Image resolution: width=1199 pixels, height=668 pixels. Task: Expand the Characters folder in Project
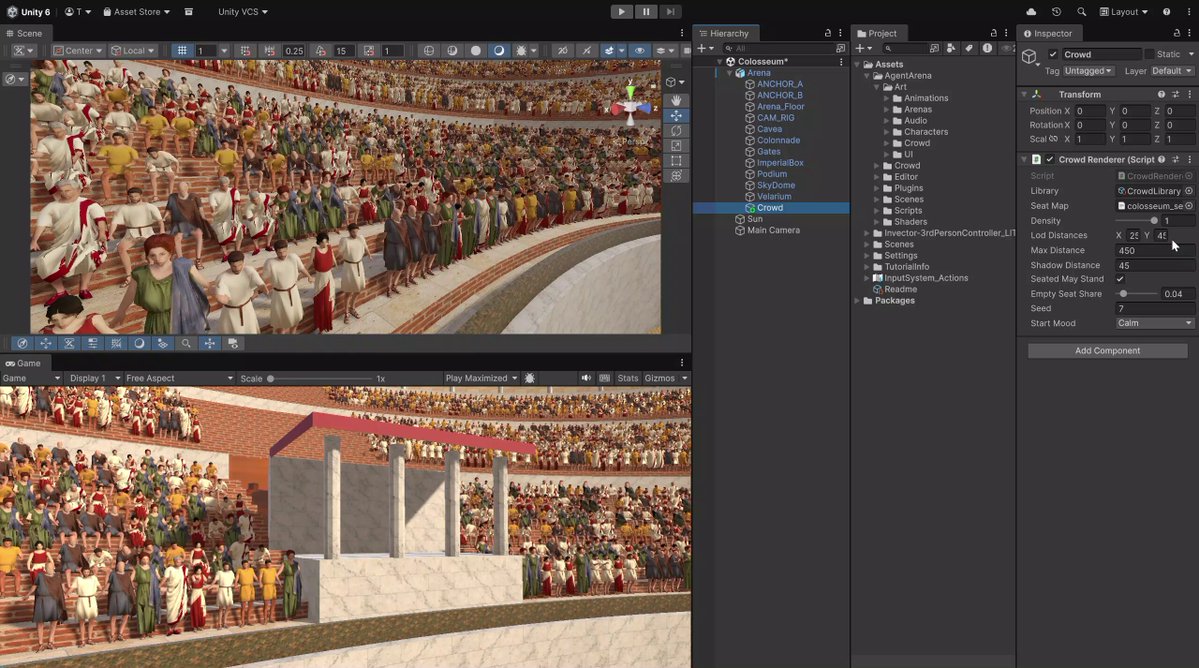(x=886, y=132)
